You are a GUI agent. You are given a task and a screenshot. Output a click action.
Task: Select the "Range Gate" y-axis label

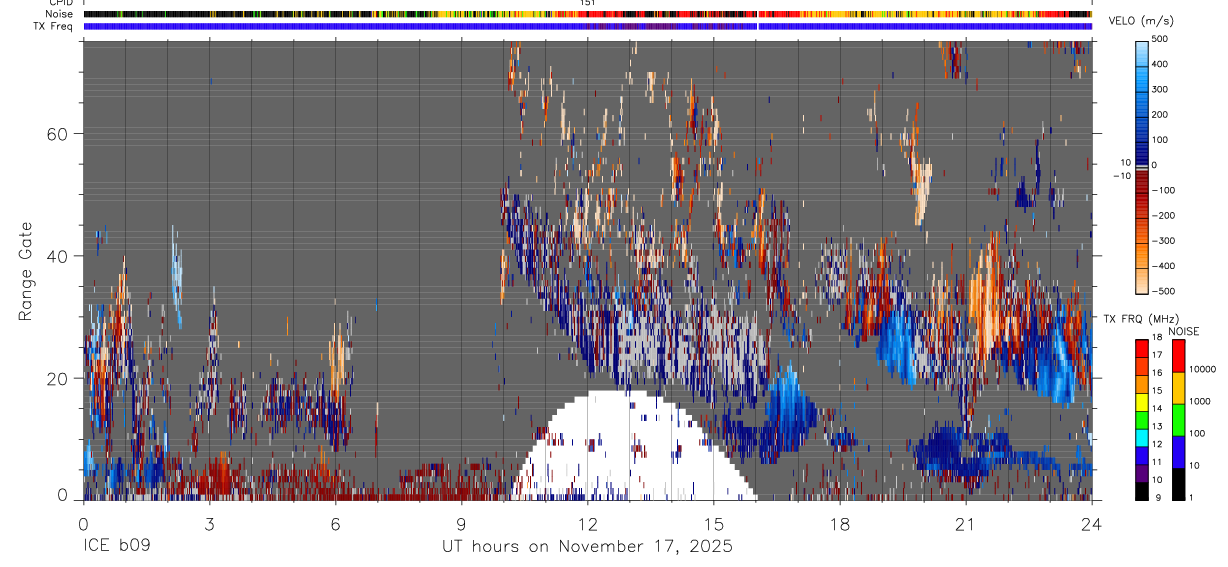[x=27, y=272]
